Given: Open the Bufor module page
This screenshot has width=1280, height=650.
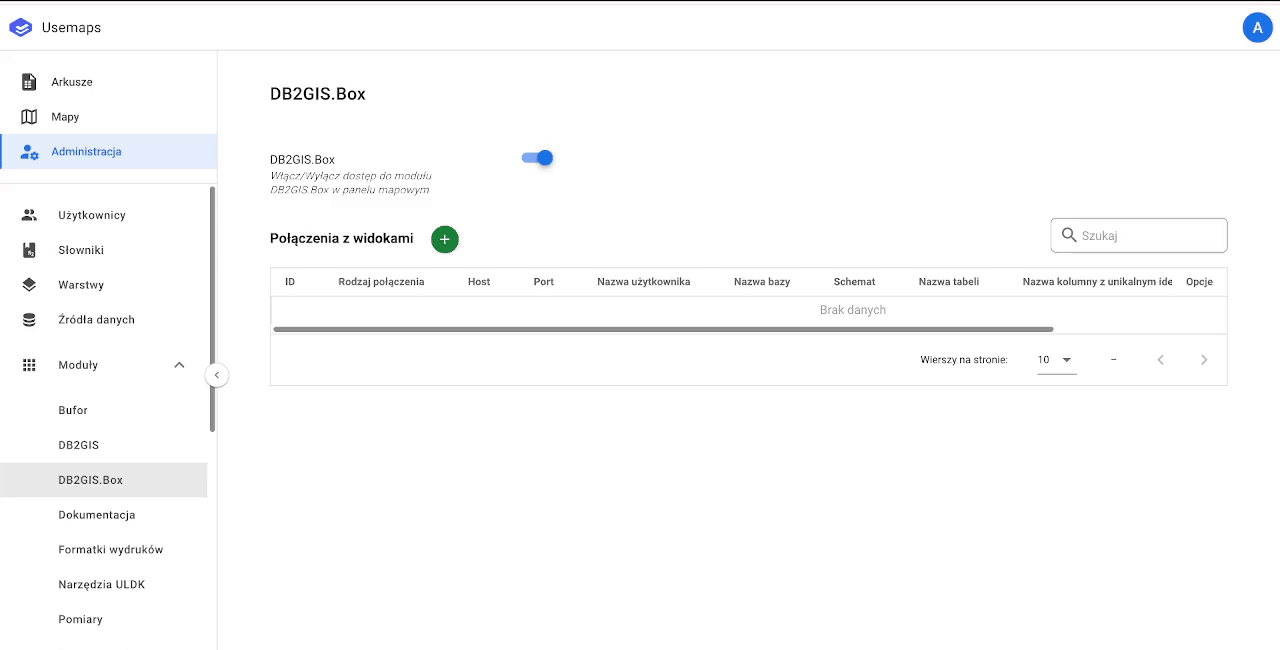Looking at the screenshot, I should pyautogui.click(x=73, y=410).
